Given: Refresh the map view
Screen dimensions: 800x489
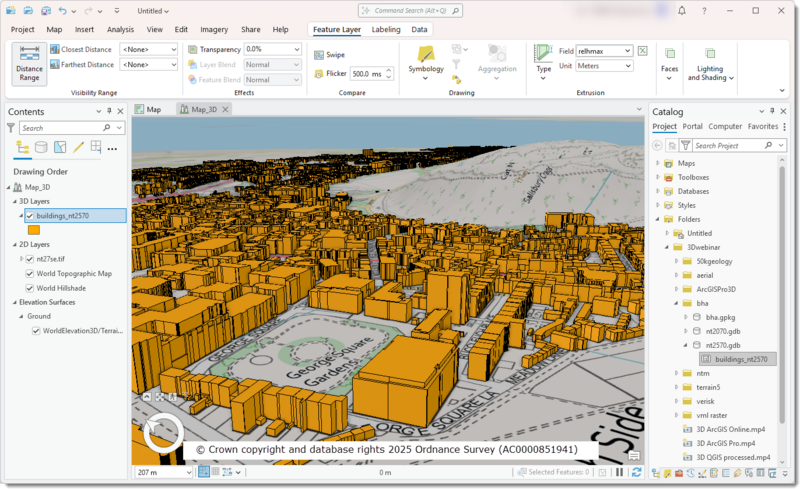Looking at the screenshot, I should (636, 472).
